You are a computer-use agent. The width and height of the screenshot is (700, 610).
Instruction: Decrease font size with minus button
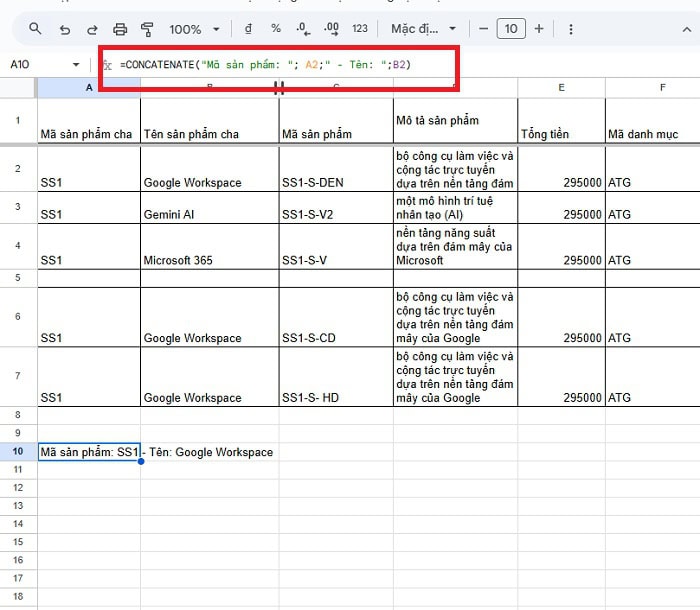click(484, 29)
